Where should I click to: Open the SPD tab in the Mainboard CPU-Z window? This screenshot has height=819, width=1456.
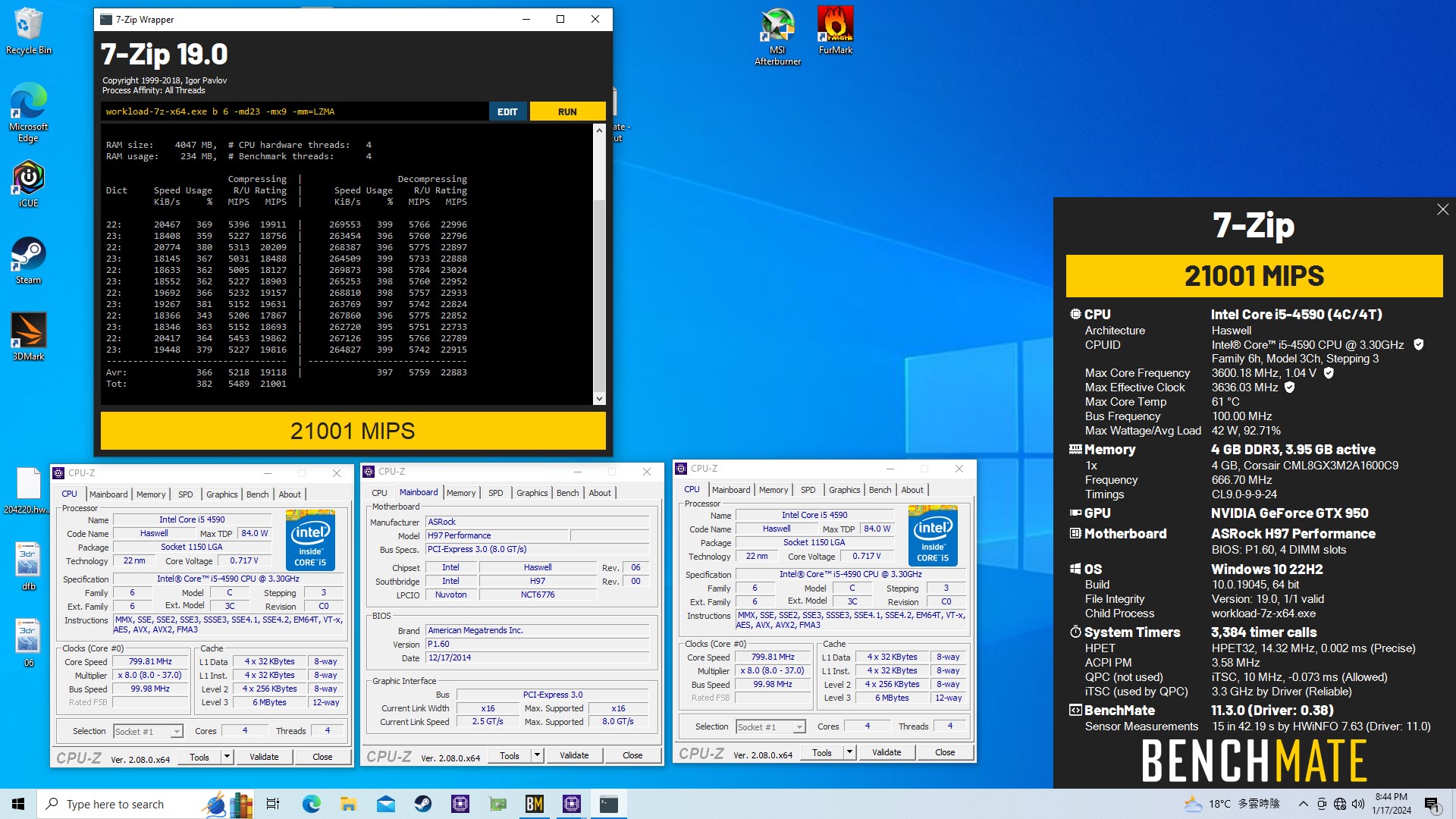[495, 493]
